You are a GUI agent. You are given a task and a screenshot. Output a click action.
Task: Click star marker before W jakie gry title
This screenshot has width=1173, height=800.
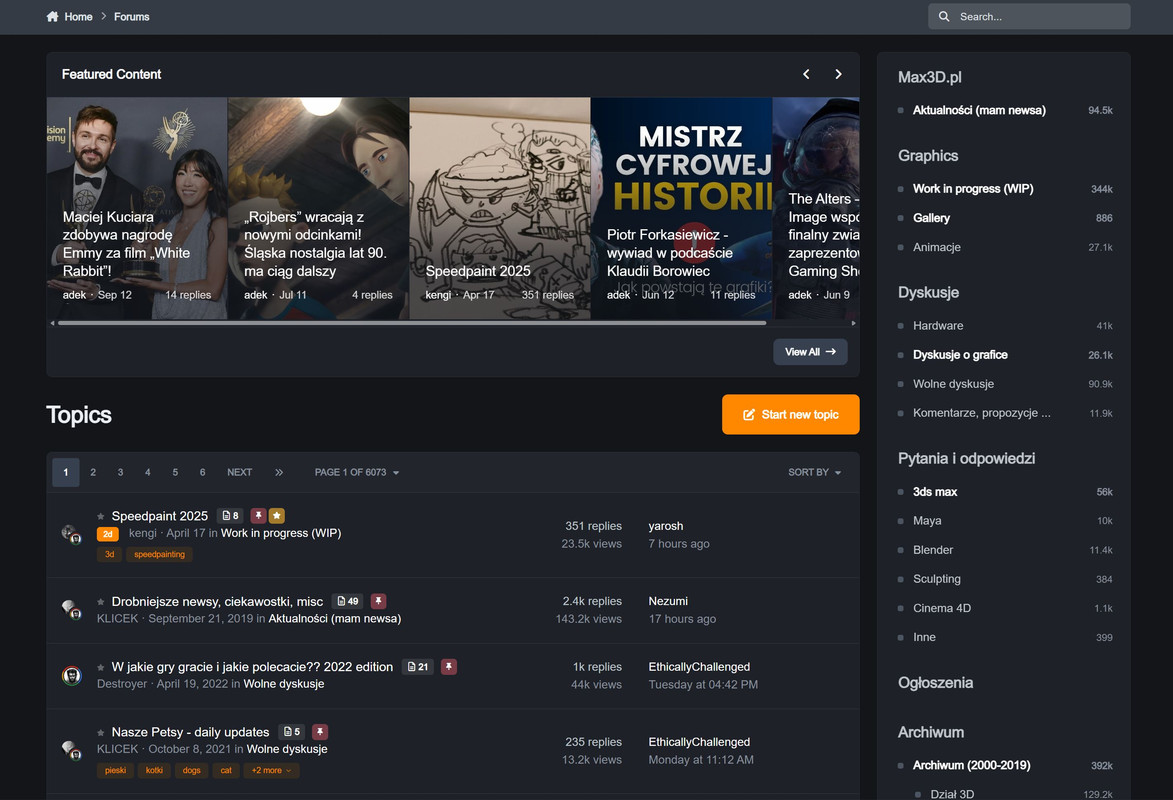pyautogui.click(x=101, y=668)
